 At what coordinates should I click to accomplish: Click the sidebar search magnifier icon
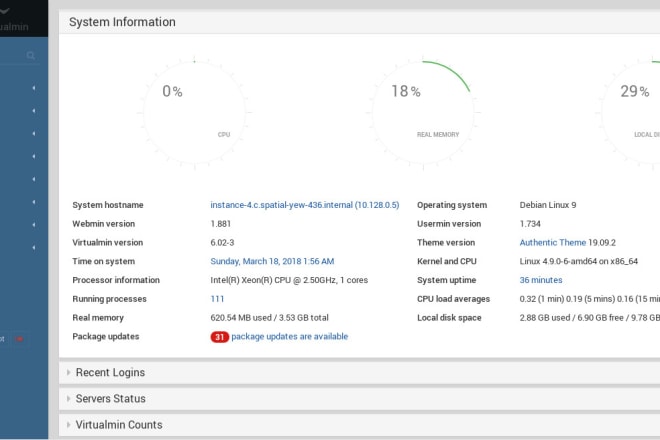coord(30,56)
